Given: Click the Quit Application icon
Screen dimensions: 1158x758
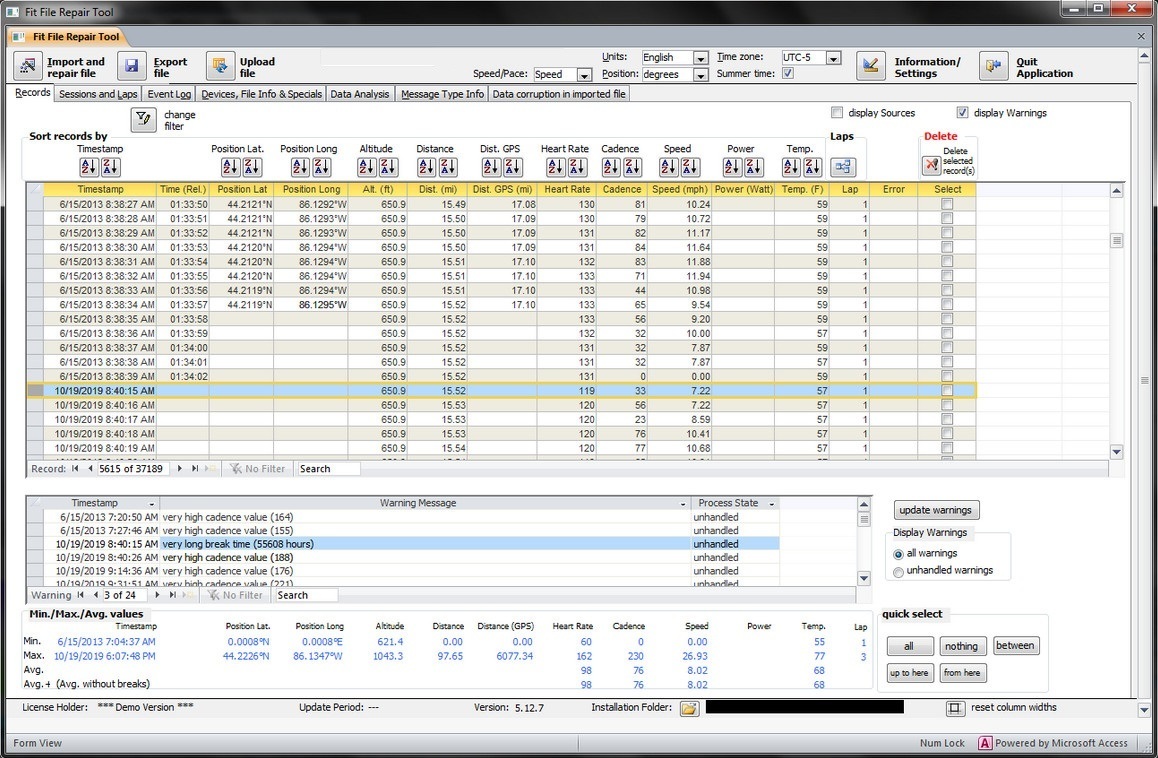Looking at the screenshot, I should [993, 66].
